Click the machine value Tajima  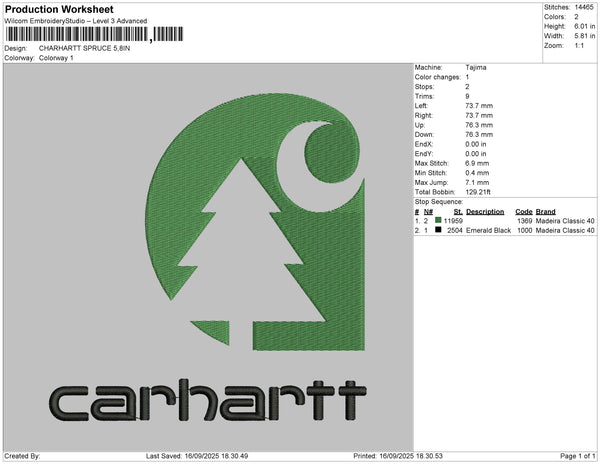tap(476, 67)
